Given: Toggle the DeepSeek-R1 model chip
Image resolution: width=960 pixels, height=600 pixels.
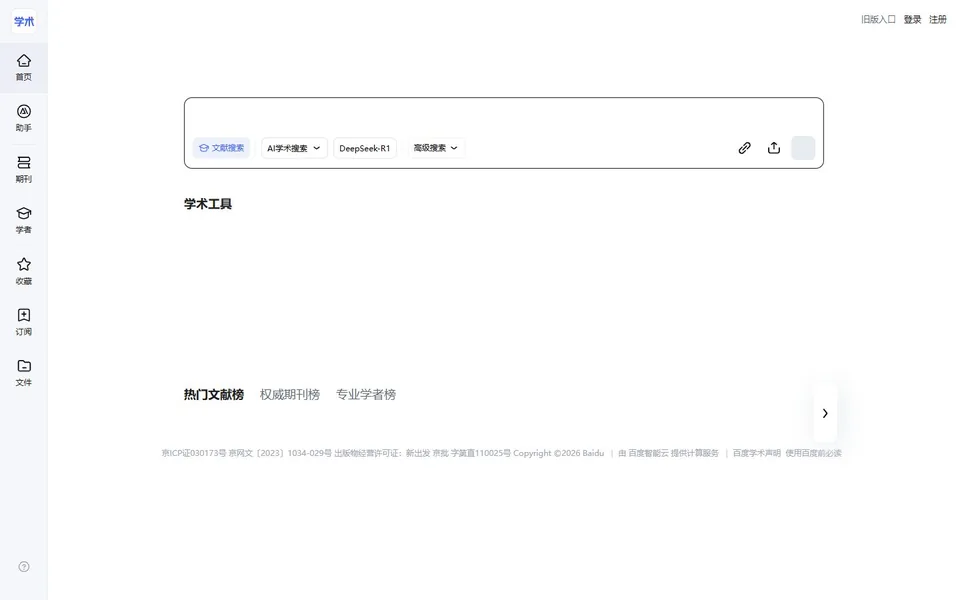Looking at the screenshot, I should click(x=365, y=148).
